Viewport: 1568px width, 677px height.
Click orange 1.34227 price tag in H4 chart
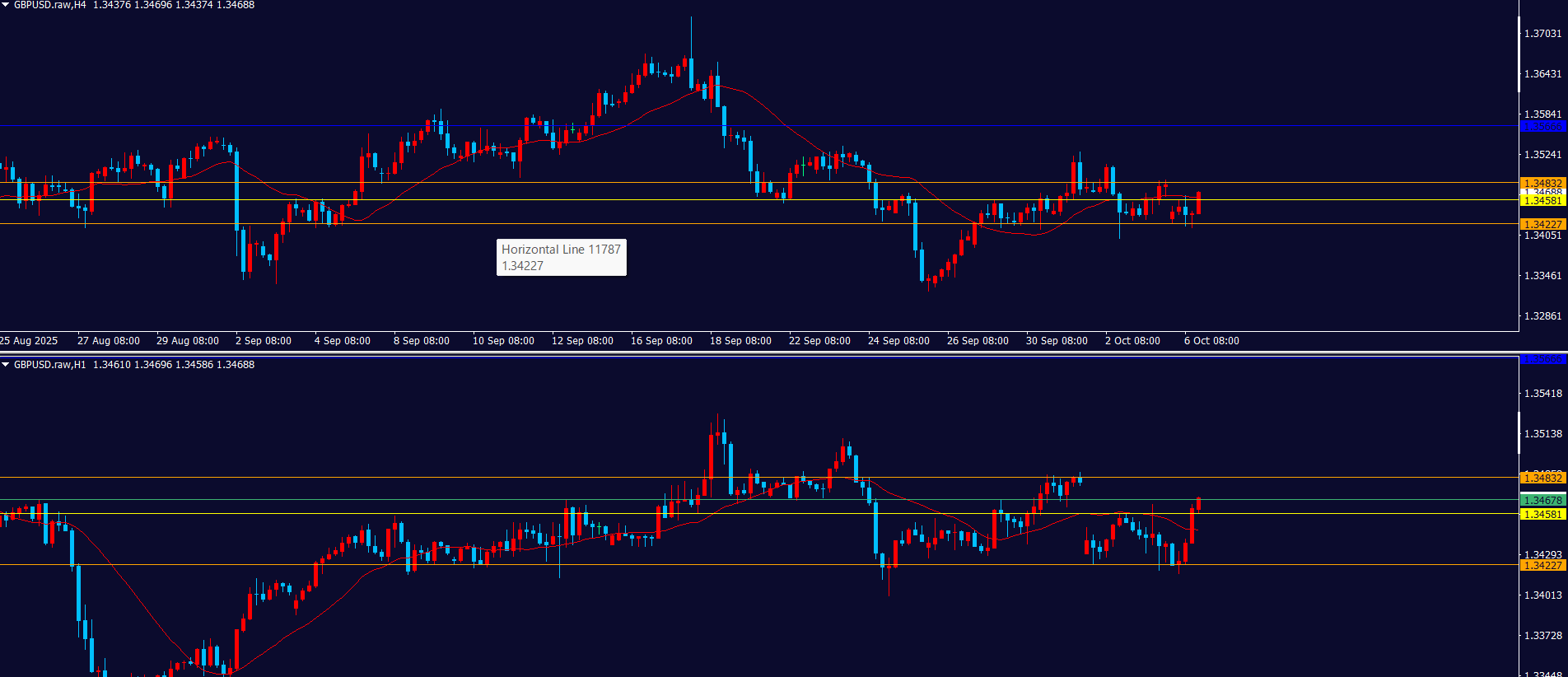pos(1542,224)
